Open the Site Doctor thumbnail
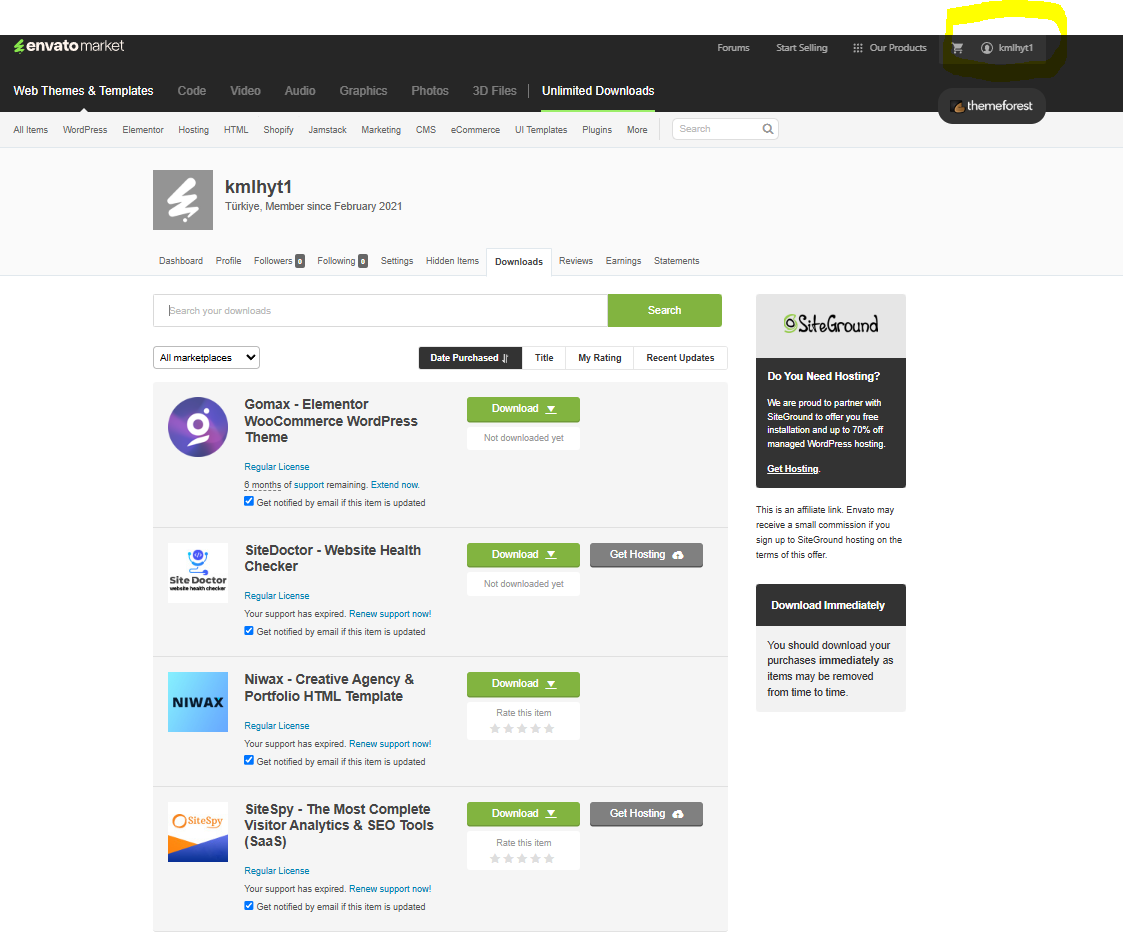This screenshot has height=936, width=1123. tap(198, 573)
